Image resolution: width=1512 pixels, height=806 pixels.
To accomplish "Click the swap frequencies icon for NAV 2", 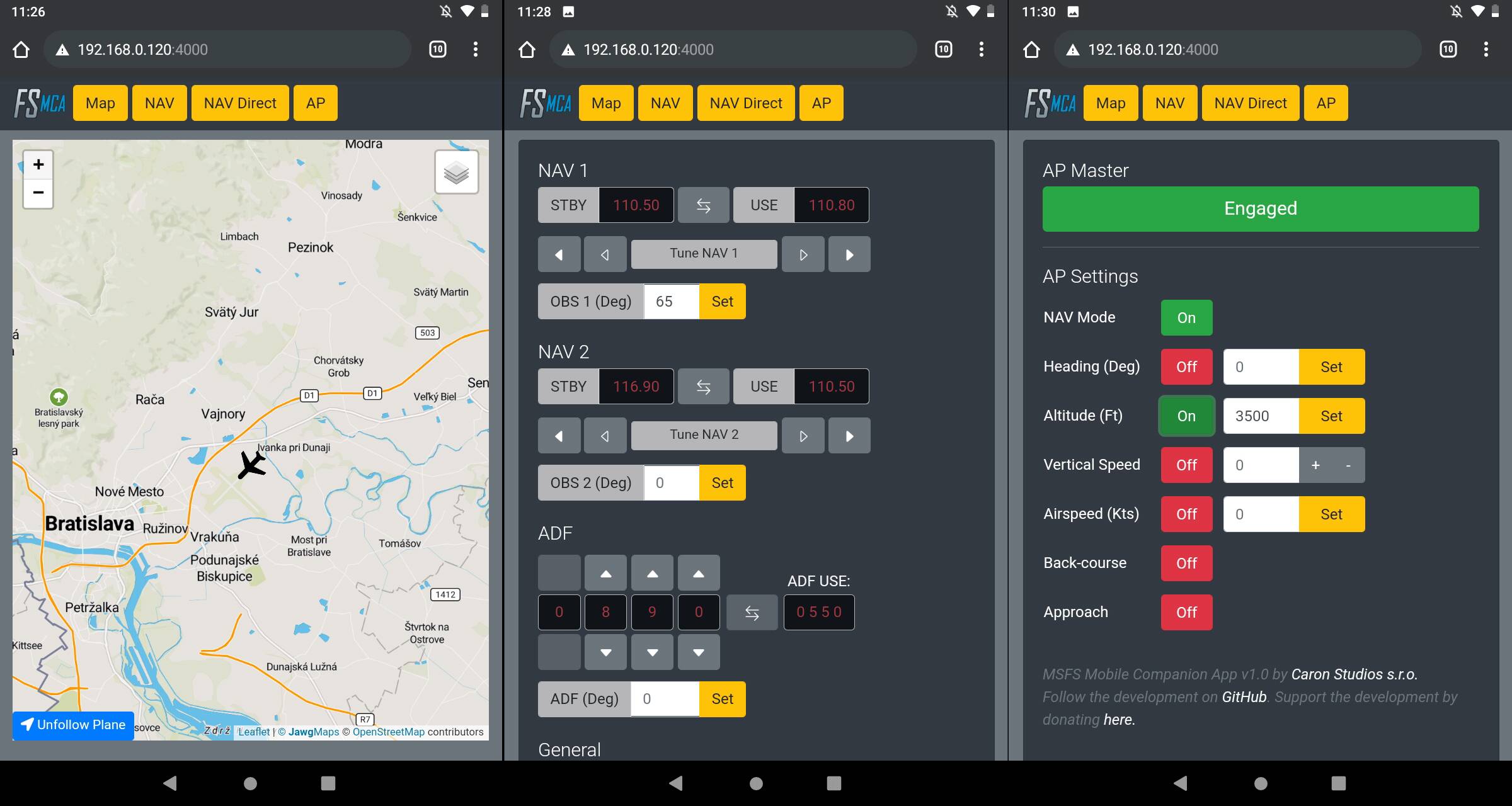I will 703,385.
